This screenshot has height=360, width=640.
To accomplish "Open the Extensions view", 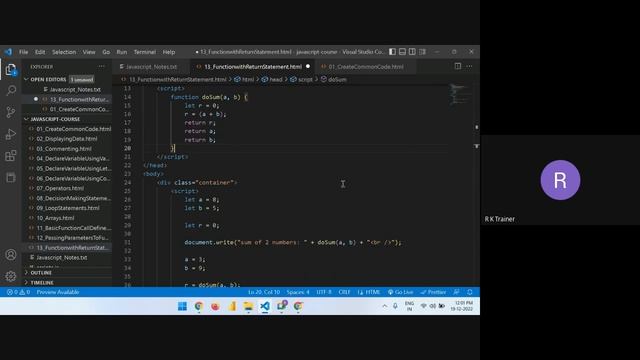I will point(11,156).
